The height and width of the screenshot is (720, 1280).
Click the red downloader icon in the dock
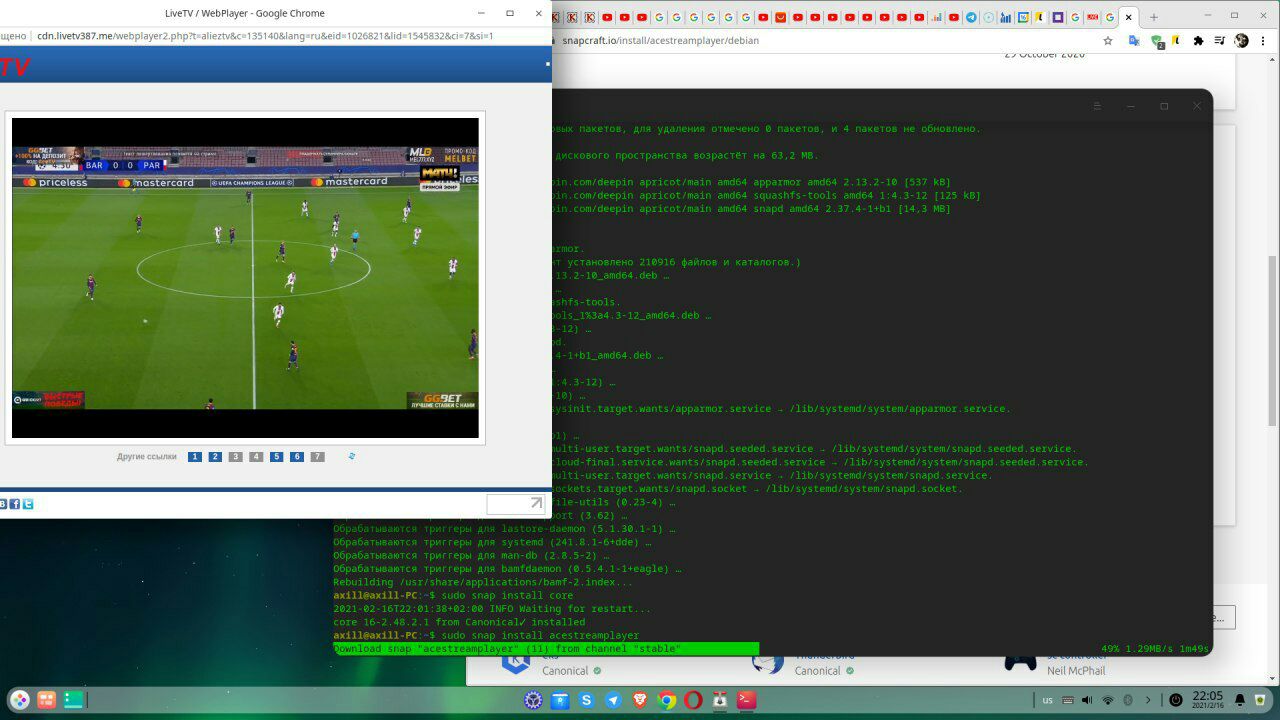[x=720, y=700]
